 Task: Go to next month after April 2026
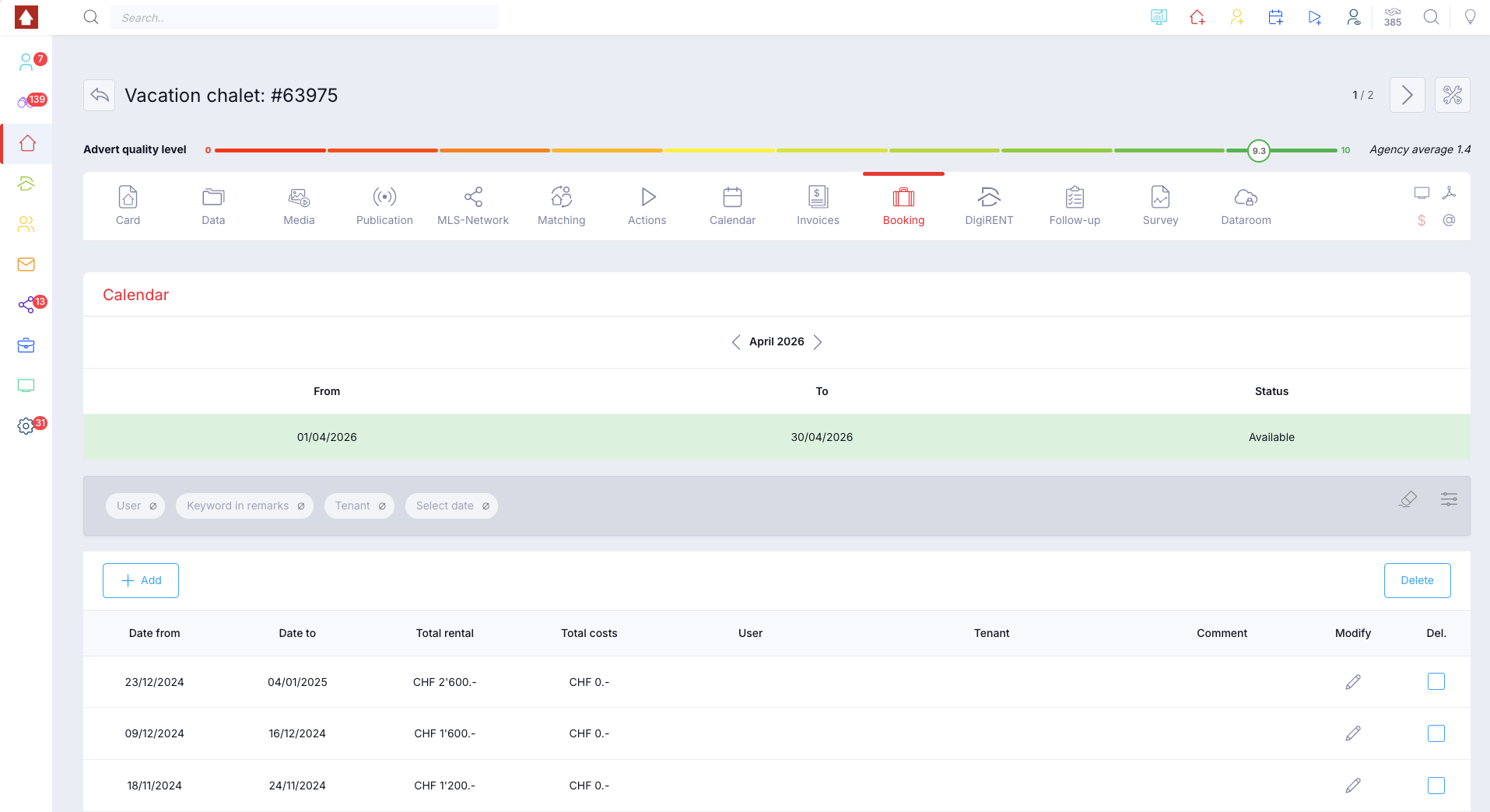click(x=818, y=342)
